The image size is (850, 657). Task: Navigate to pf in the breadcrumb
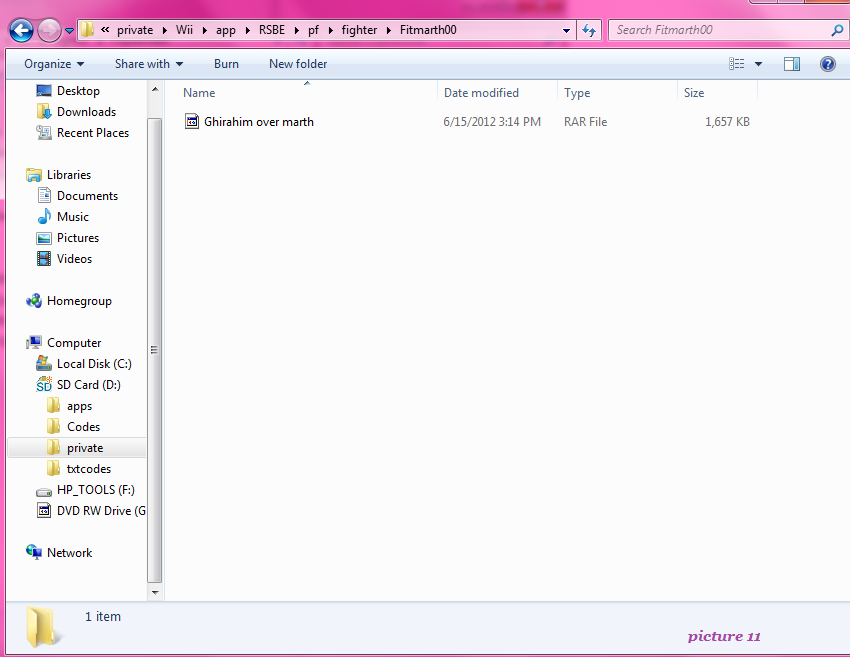pyautogui.click(x=313, y=30)
